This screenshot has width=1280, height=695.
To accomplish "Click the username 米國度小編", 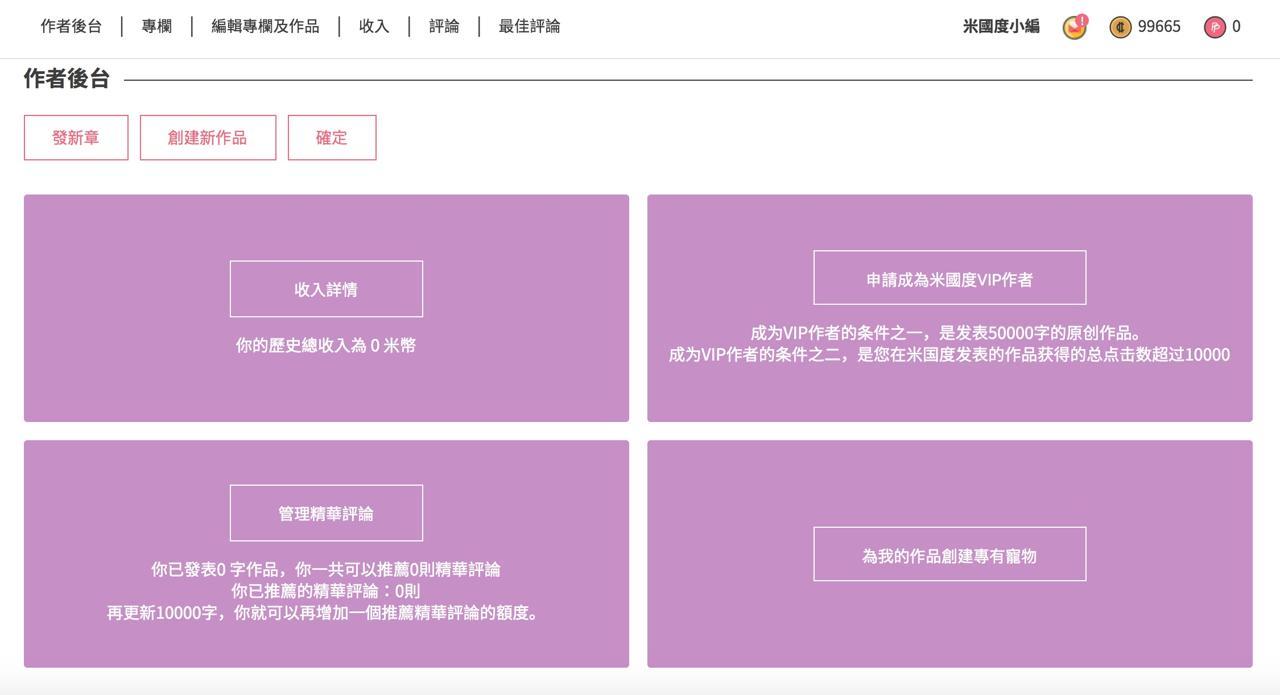I will (x=1001, y=27).
